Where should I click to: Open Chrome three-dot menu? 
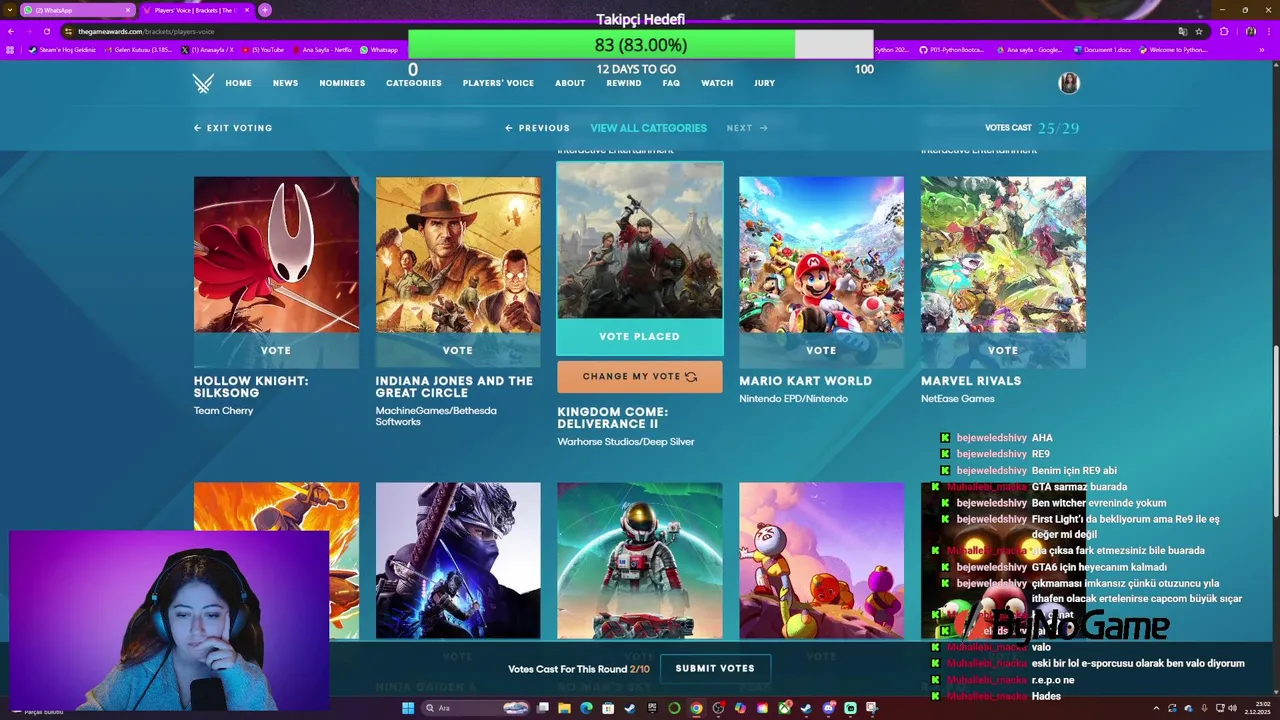point(1268,31)
